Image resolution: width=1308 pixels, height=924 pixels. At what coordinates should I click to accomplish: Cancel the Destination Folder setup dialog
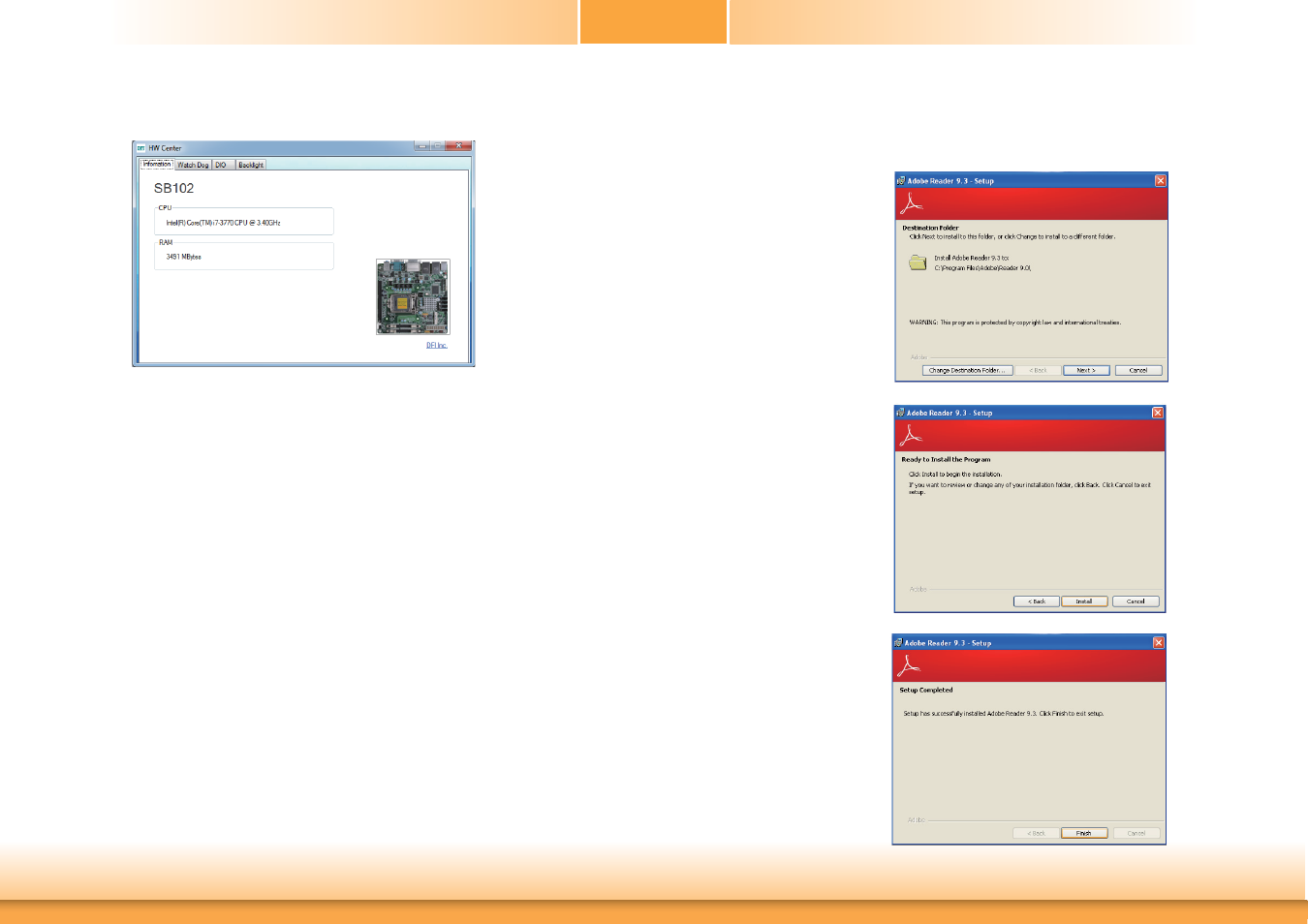click(1138, 370)
